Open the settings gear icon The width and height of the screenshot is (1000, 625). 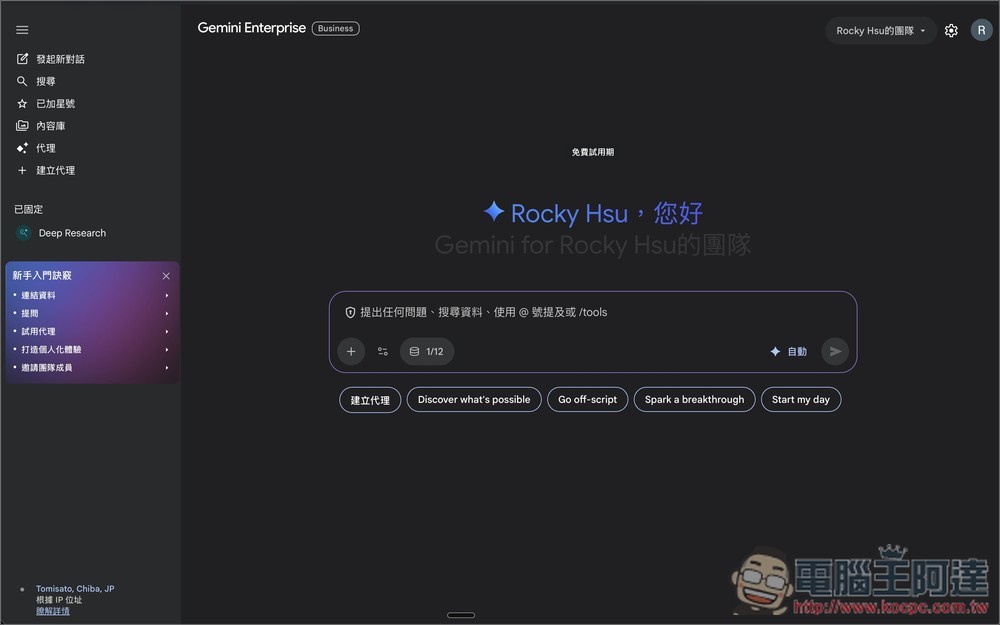[951, 30]
